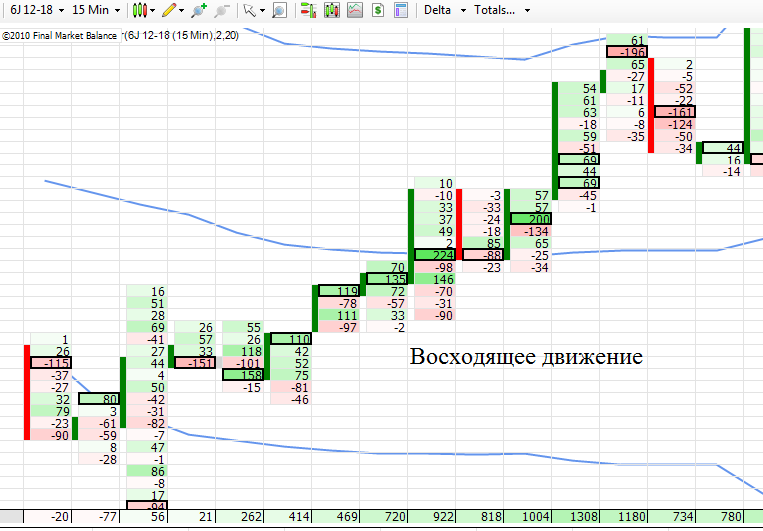The image size is (763, 531).
Task: Click the 1308 cumulative total cell
Action: (x=576, y=516)
